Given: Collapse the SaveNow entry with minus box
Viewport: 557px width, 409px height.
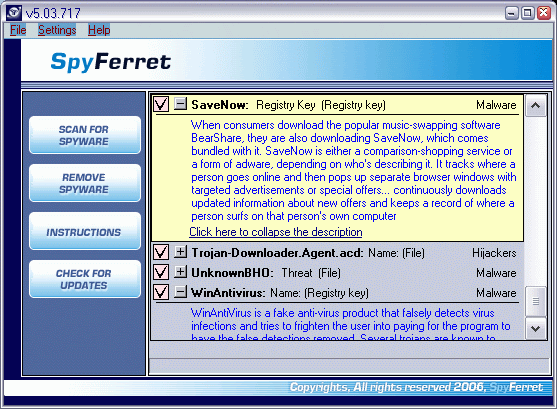Looking at the screenshot, I should 180,104.
